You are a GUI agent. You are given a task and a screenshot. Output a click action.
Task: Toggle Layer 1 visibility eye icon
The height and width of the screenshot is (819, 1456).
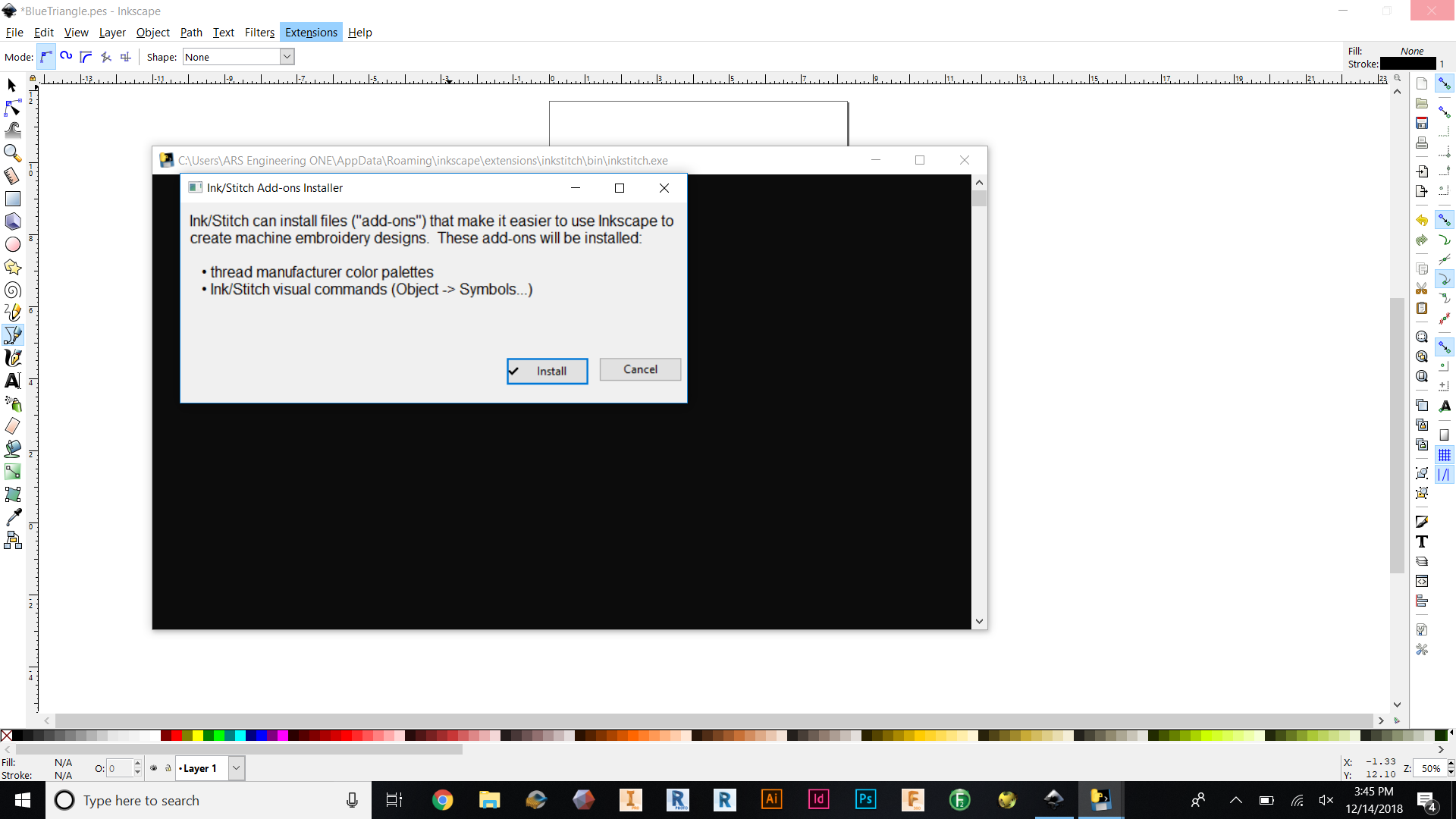tap(154, 768)
